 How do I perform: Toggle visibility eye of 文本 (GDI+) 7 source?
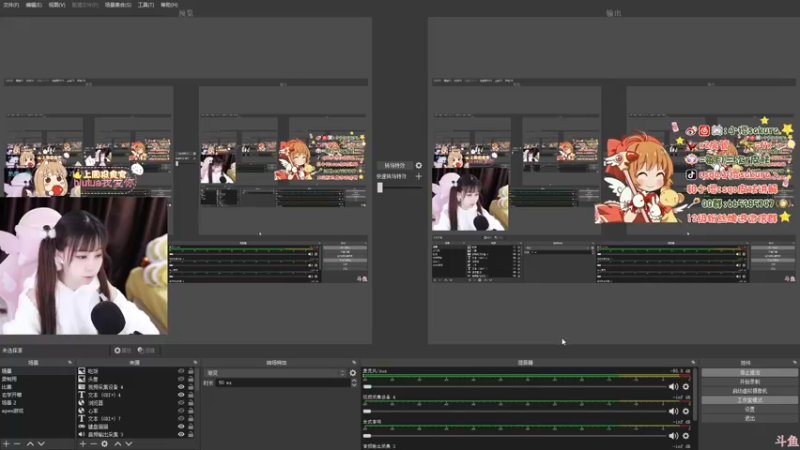click(x=181, y=419)
